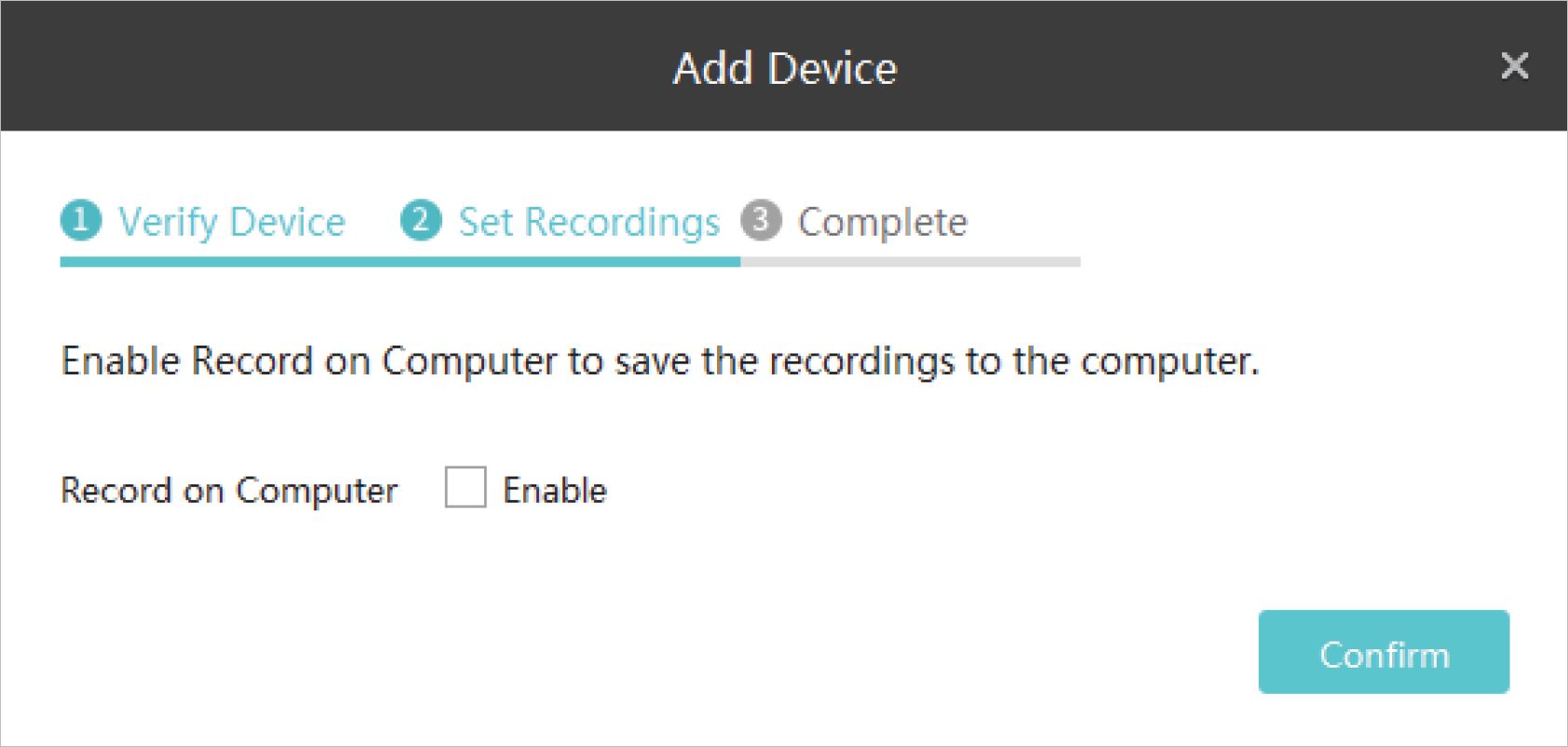Click blank white area left of Confirm
The height and width of the screenshot is (747, 1568).
click(838, 652)
